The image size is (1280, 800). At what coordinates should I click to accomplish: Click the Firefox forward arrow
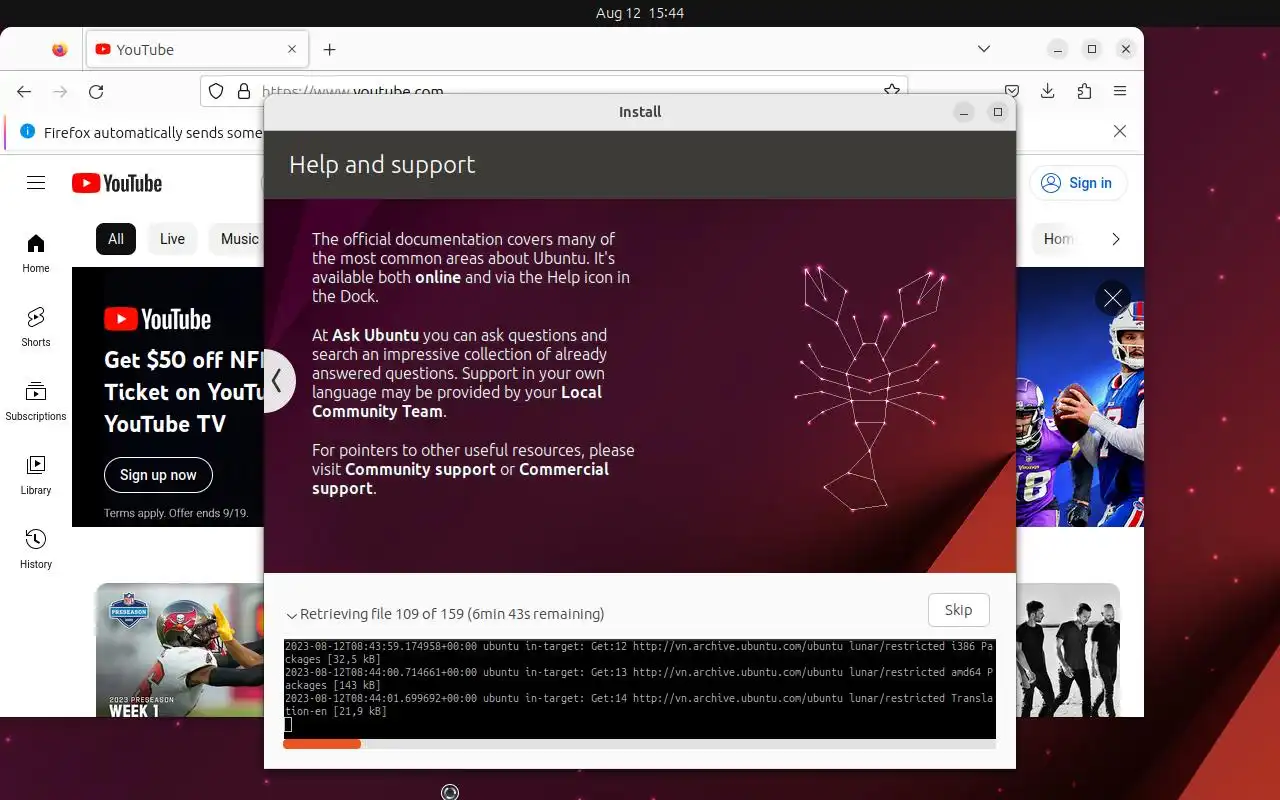pyautogui.click(x=60, y=91)
